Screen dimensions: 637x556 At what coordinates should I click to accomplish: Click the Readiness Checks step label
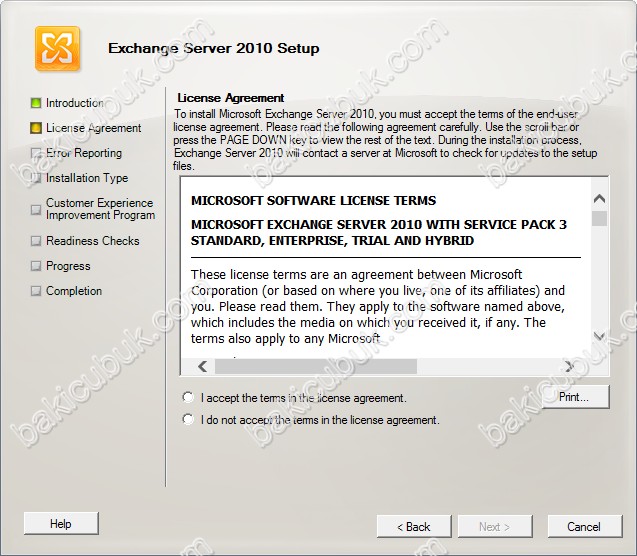(x=93, y=241)
